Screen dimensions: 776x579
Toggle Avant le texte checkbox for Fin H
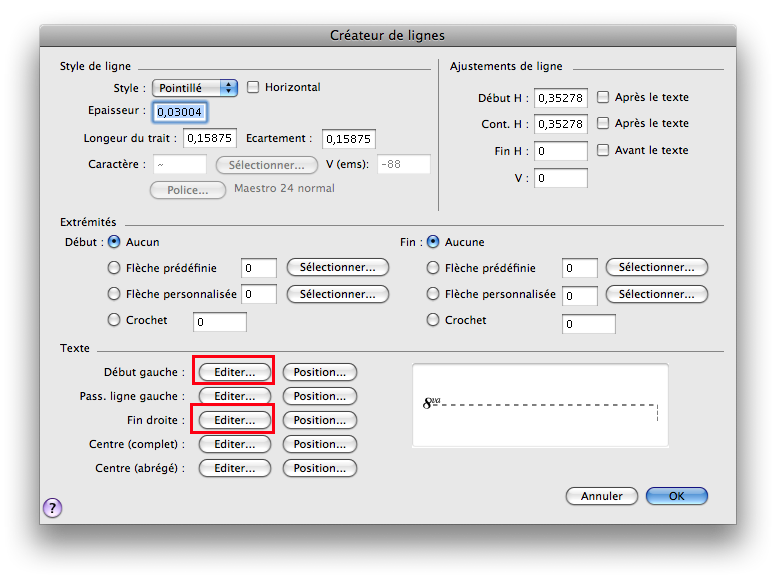603,151
